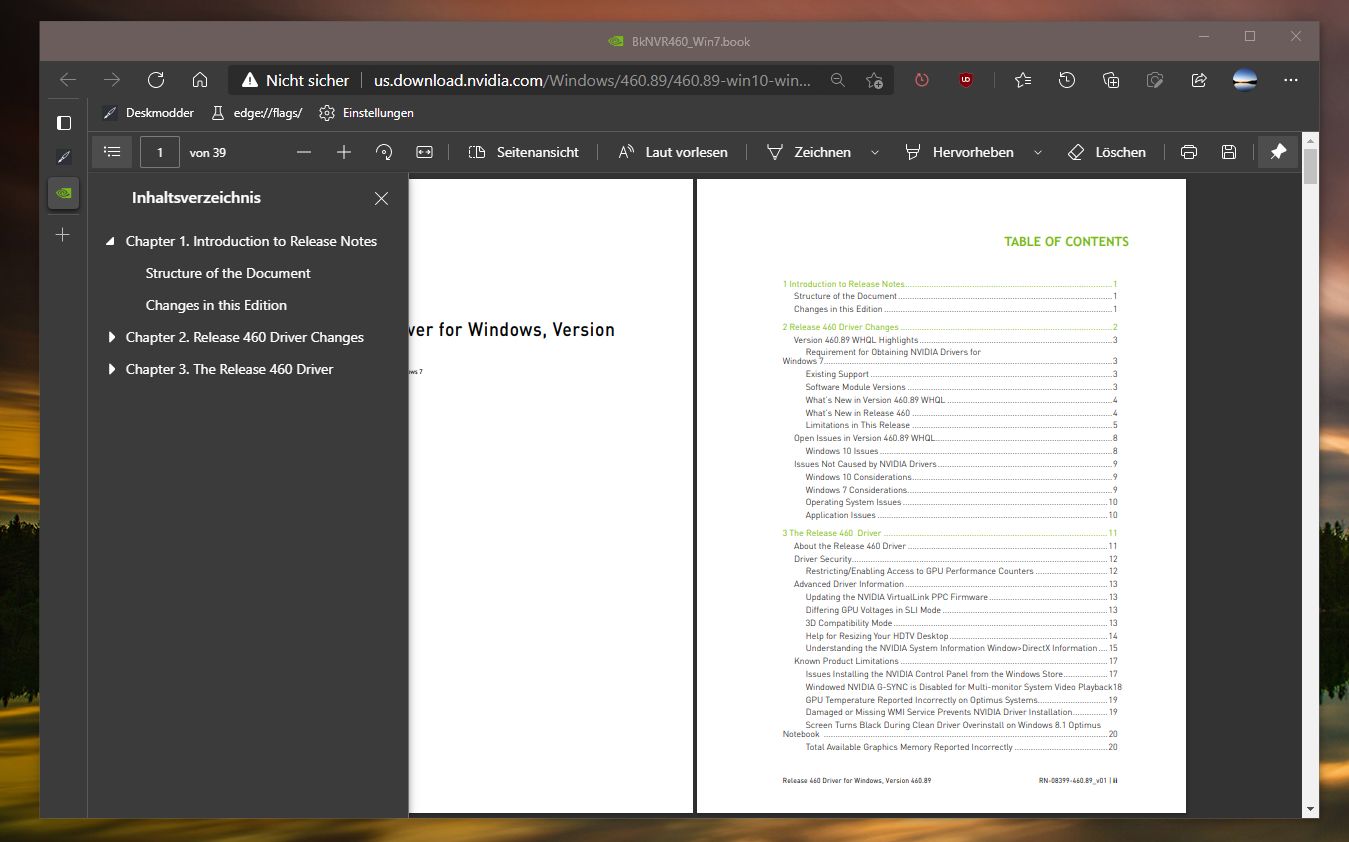Open the Zeichnen dropdown arrow
The image size is (1349, 842).
pos(875,152)
